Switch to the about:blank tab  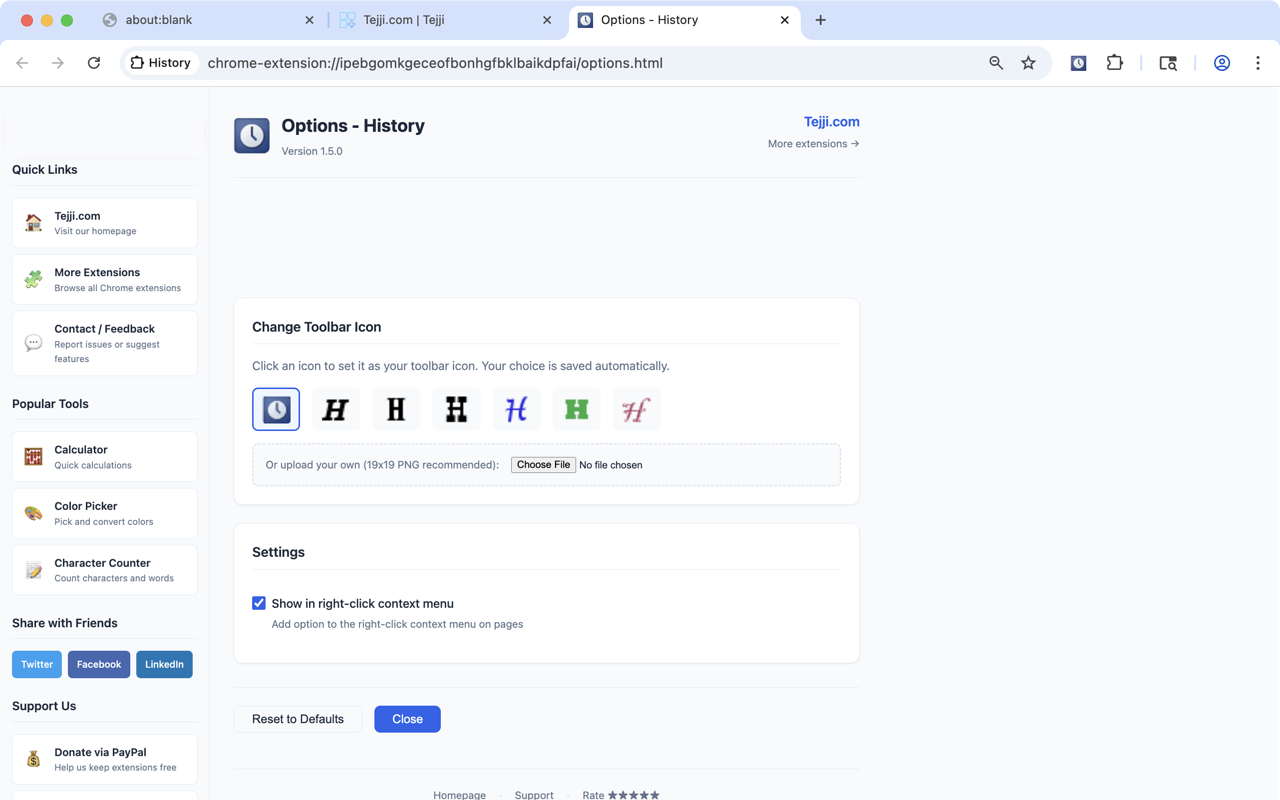[x=200, y=19]
